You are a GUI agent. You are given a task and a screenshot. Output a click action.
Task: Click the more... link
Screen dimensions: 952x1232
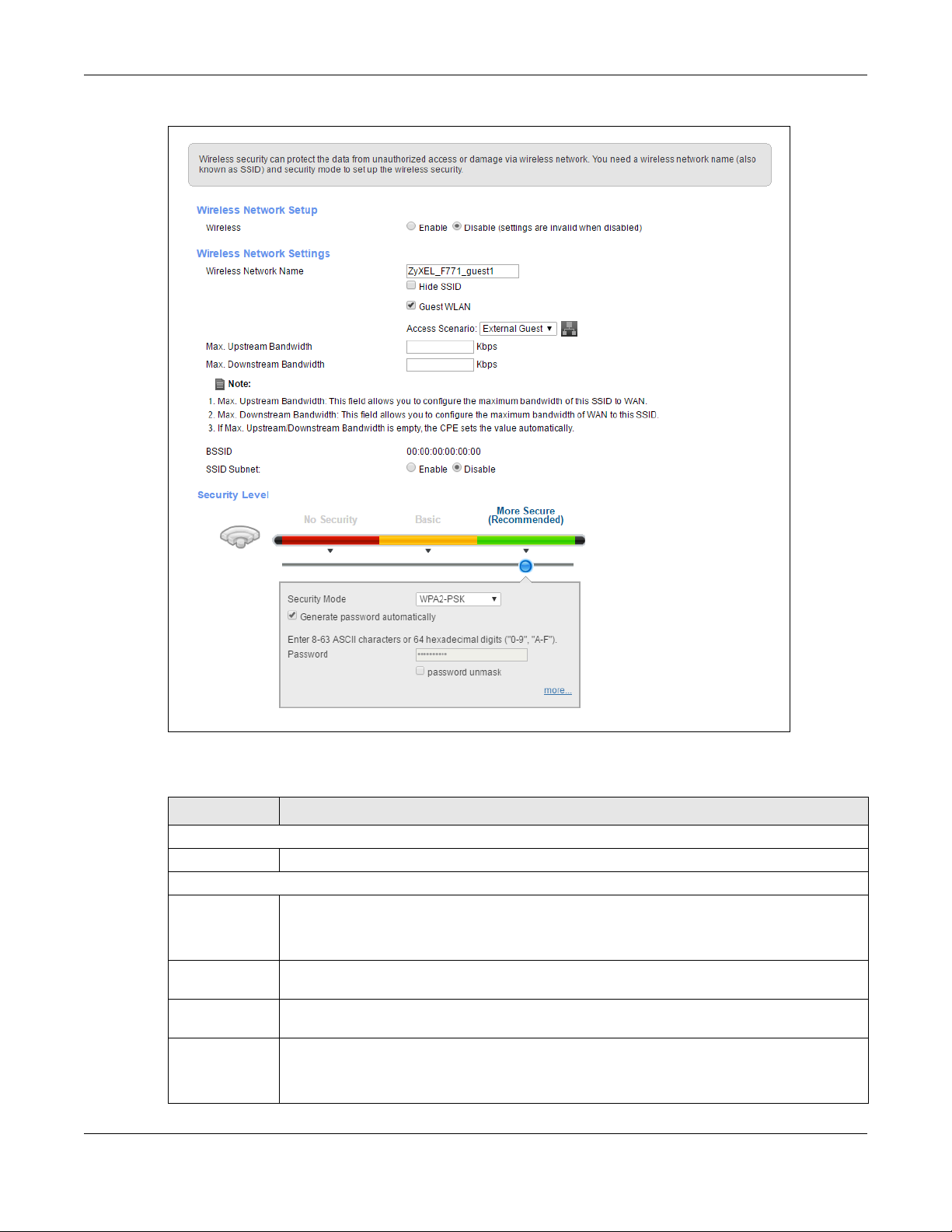557,690
